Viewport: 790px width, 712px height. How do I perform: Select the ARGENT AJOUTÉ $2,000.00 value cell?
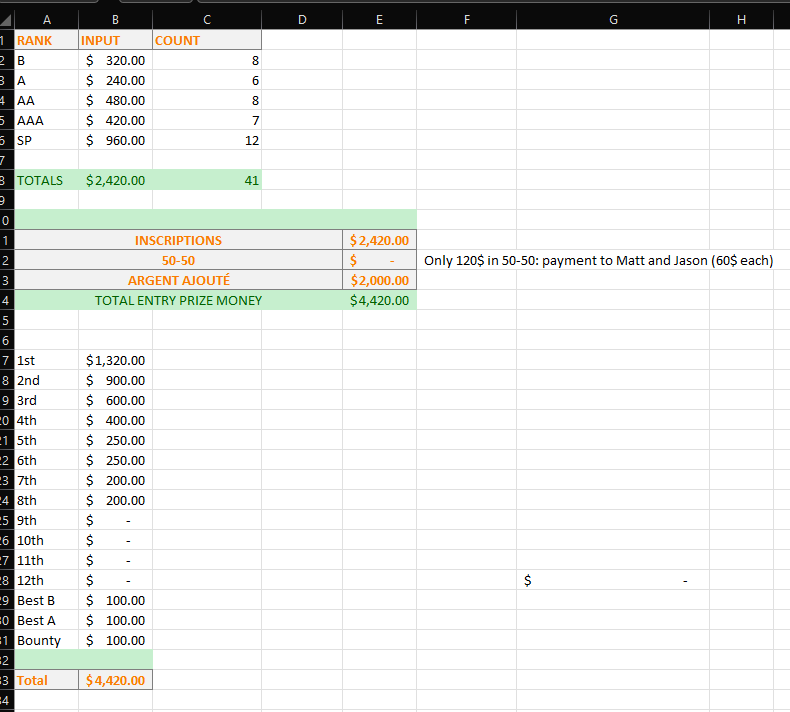(x=379, y=281)
